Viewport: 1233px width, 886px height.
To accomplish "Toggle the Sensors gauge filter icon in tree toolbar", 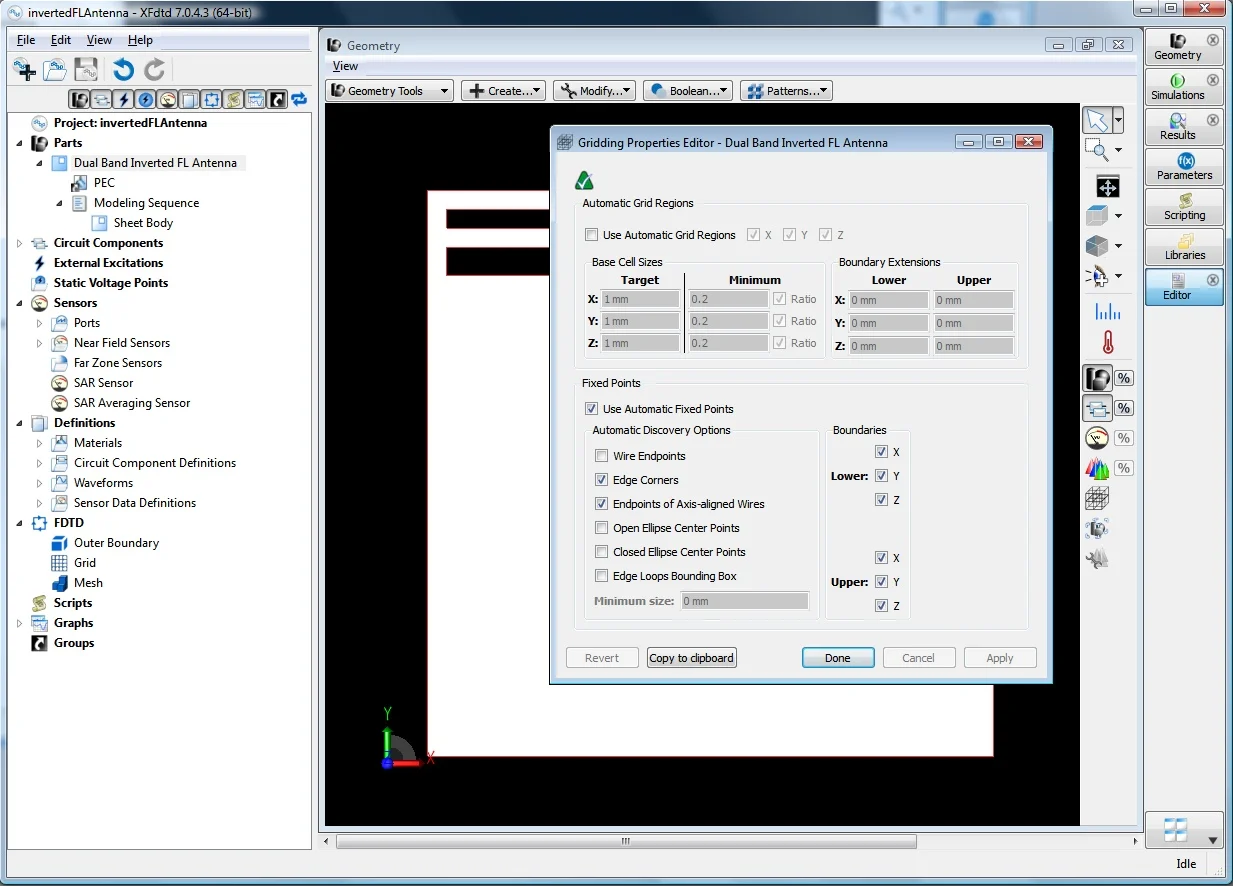I will [168, 99].
